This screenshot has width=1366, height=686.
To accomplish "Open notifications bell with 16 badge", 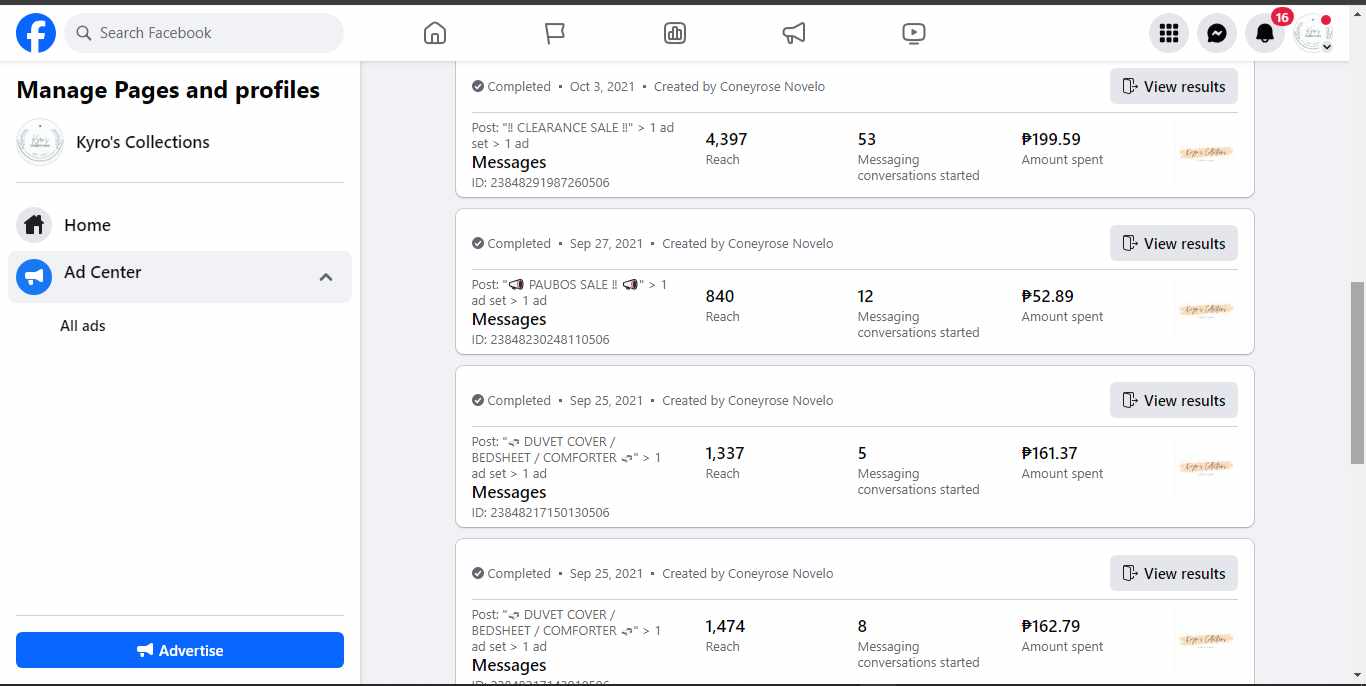I will [x=1265, y=33].
